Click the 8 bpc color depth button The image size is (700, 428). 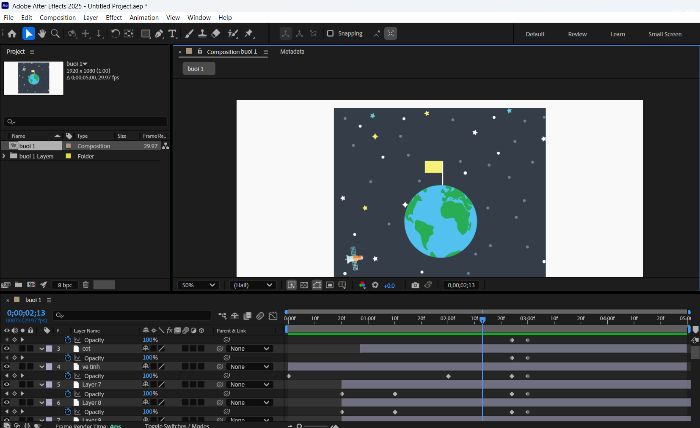pos(65,285)
